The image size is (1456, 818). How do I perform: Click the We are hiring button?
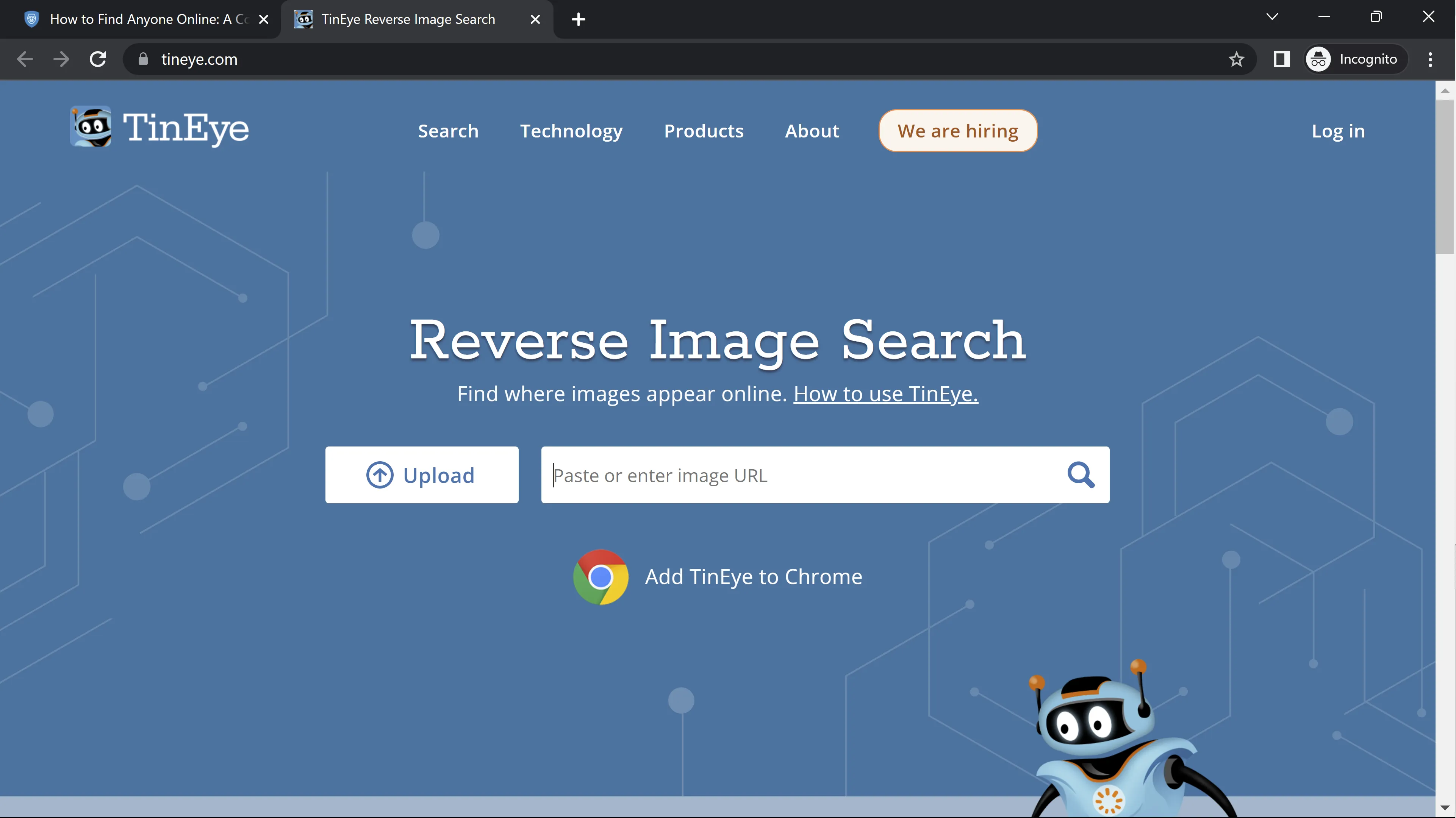[957, 131]
